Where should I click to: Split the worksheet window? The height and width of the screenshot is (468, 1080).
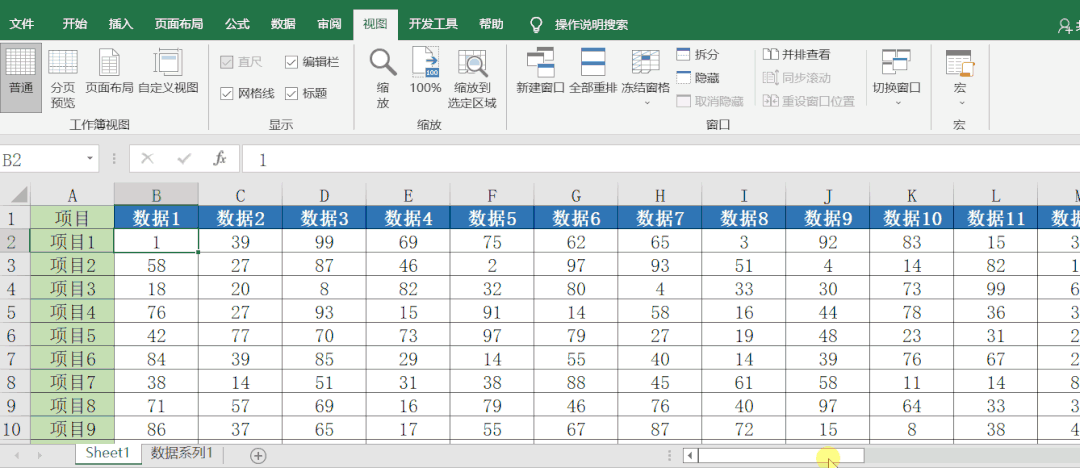[698, 54]
